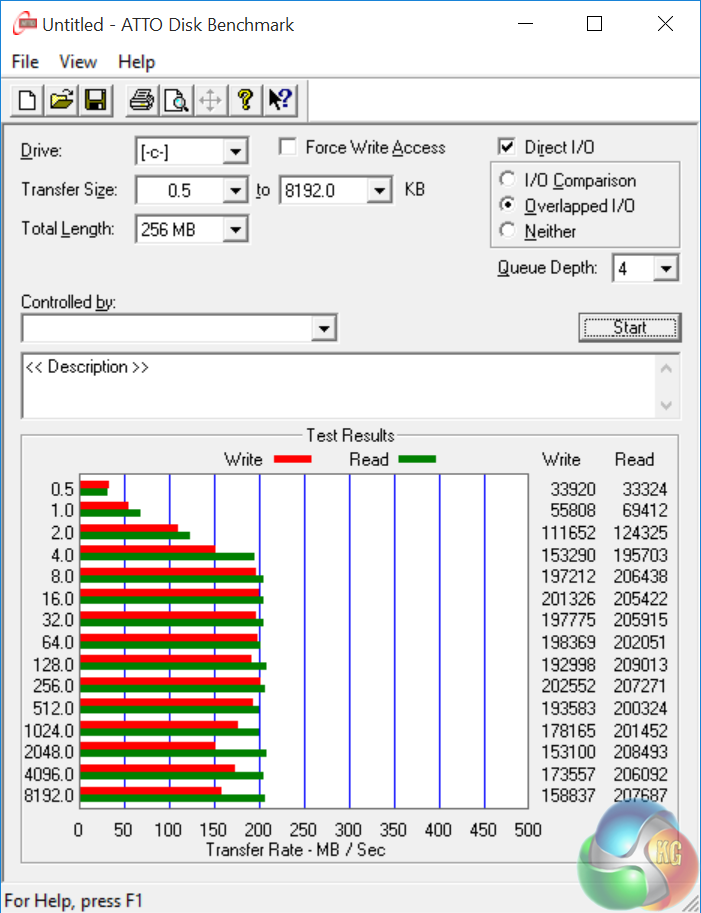This screenshot has height=913, width=701.
Task: Click the Test Results group title
Action: tap(350, 436)
